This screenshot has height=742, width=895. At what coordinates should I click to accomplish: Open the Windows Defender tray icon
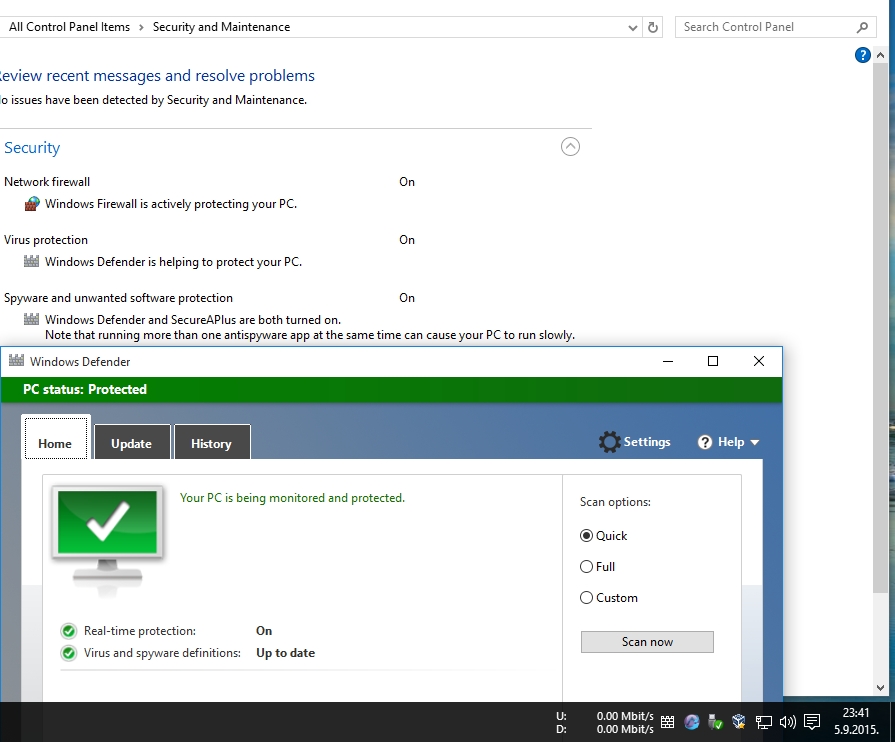pyautogui.click(x=667, y=722)
